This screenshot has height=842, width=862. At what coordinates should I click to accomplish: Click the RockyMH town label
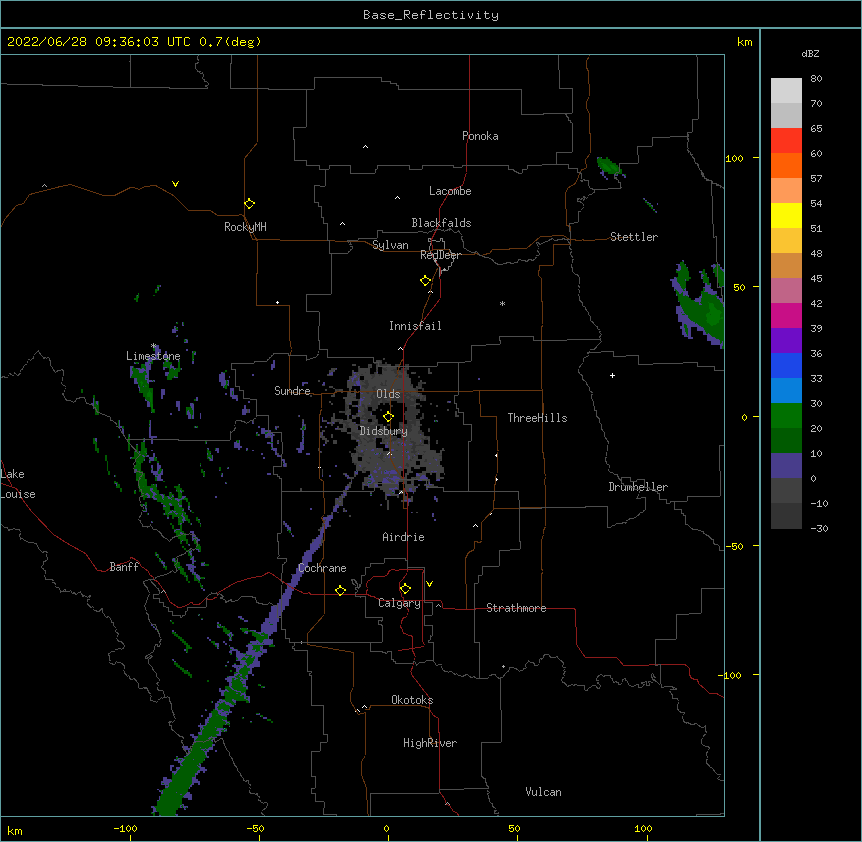tap(245, 227)
